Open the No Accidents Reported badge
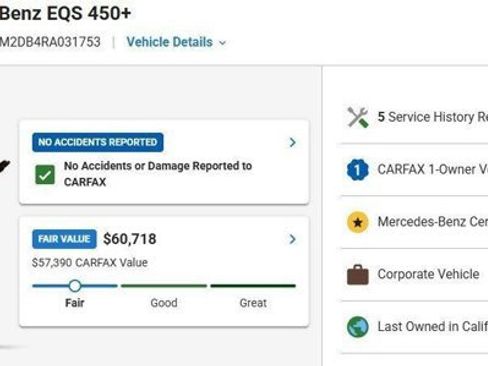488x366 pixels. 98,142
